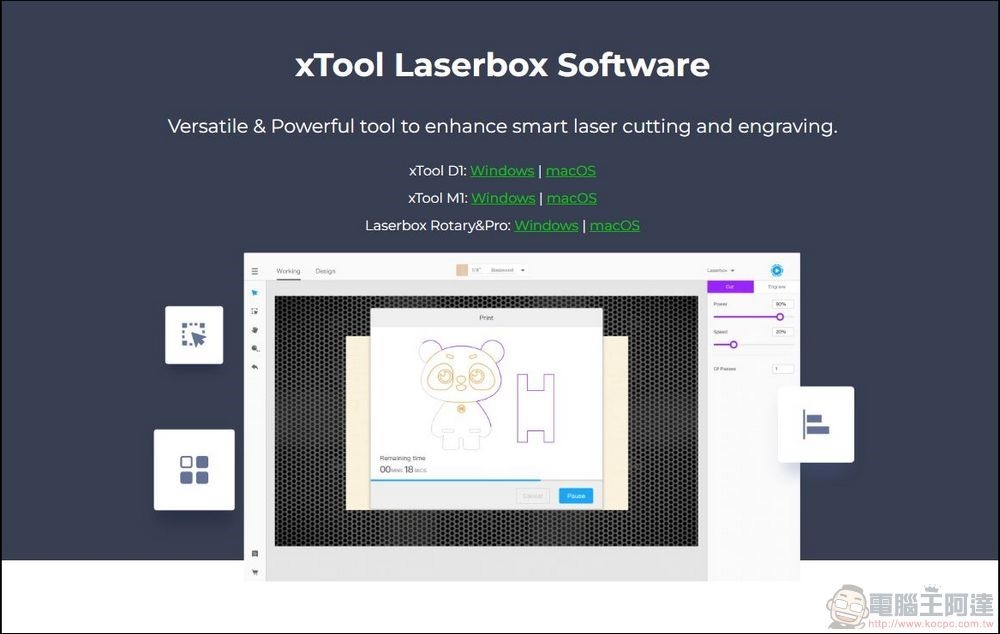1000x634 pixels.
Task: Click the align-left bars feature tile
Action: (816, 424)
